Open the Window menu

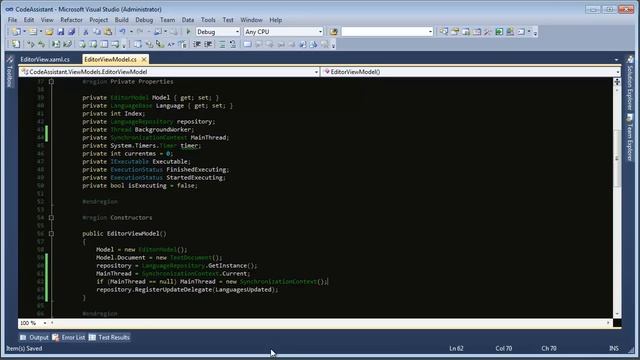[x=251, y=20]
